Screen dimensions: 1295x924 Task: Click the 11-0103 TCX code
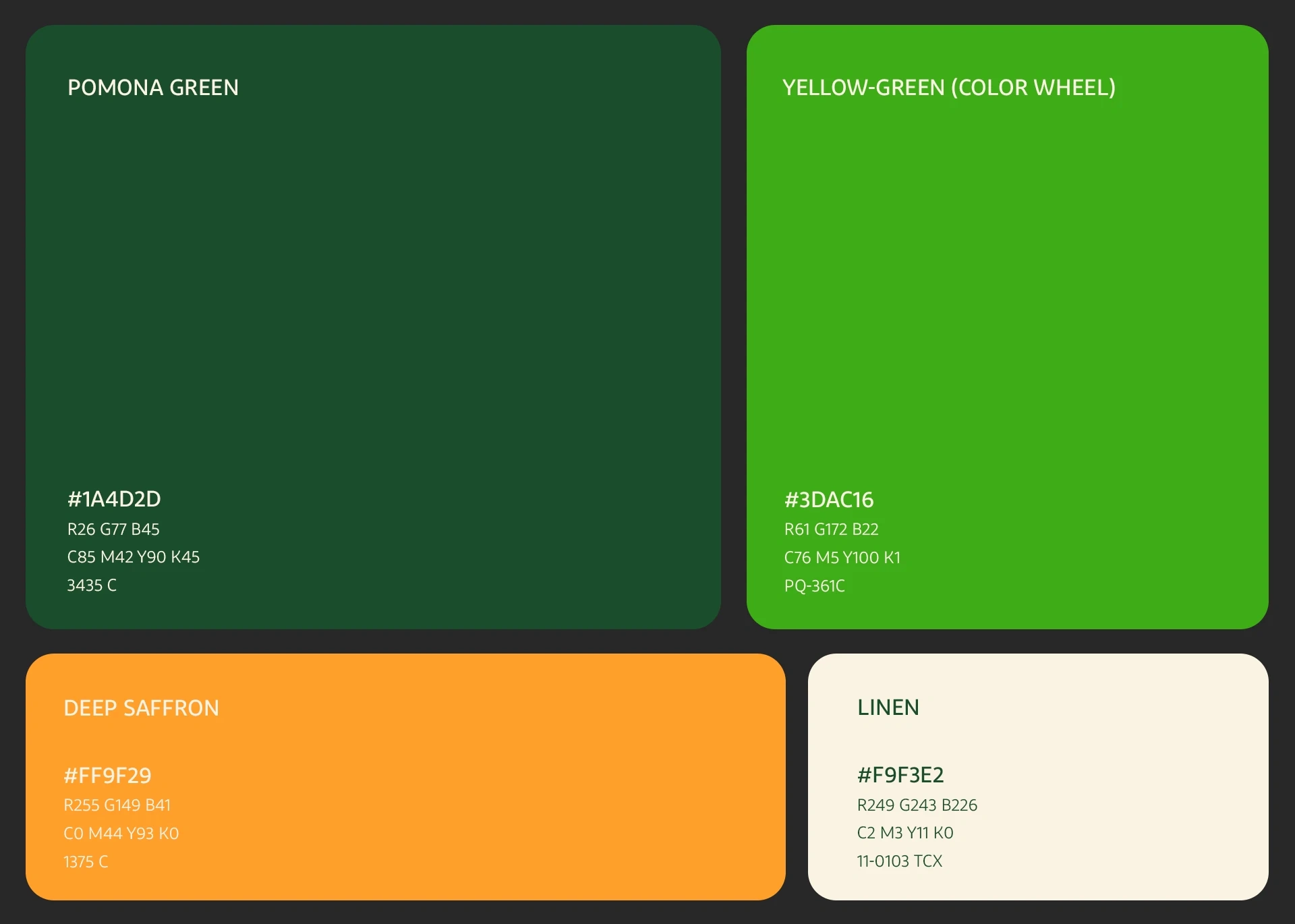899,861
